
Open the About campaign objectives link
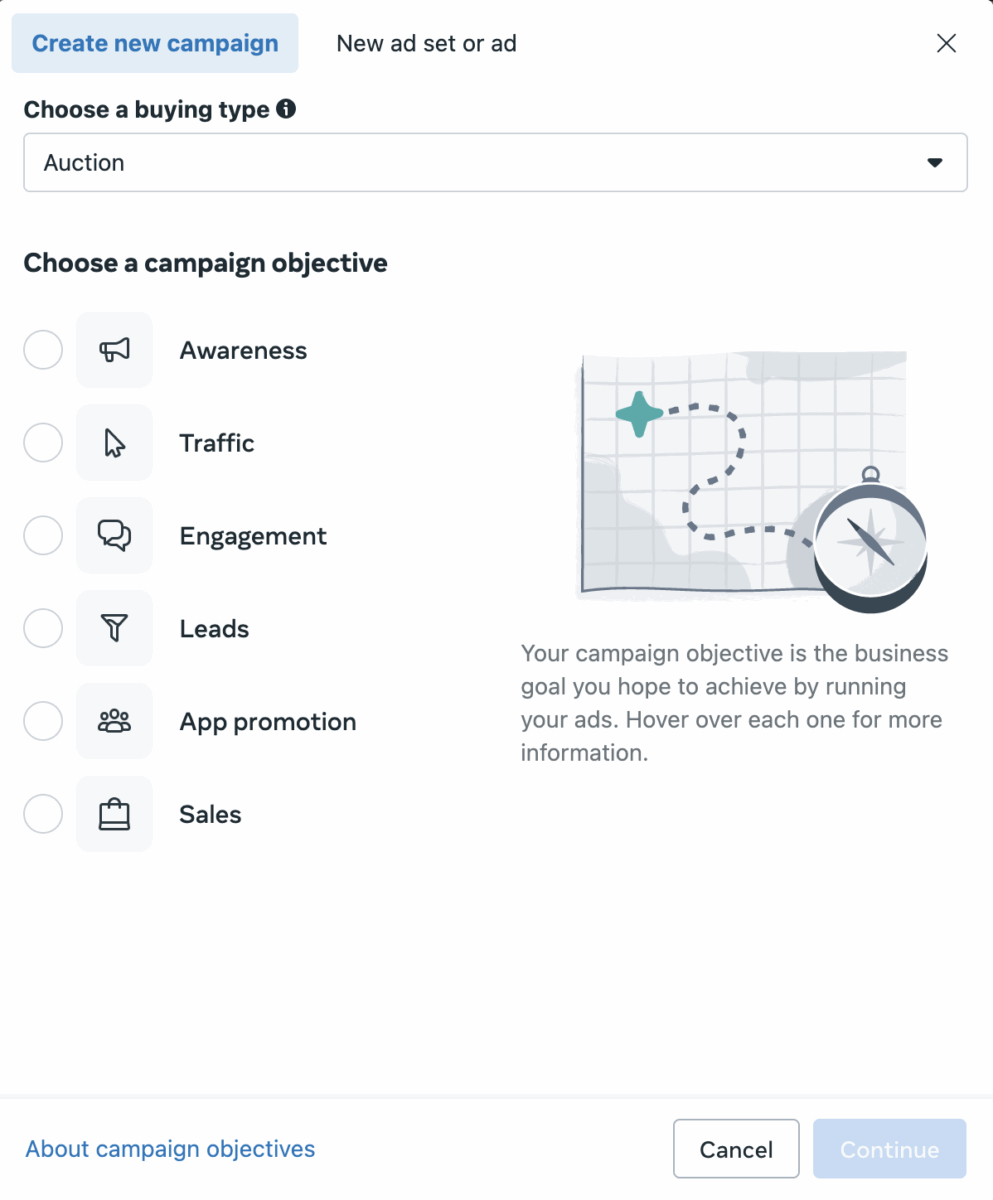pos(169,1148)
